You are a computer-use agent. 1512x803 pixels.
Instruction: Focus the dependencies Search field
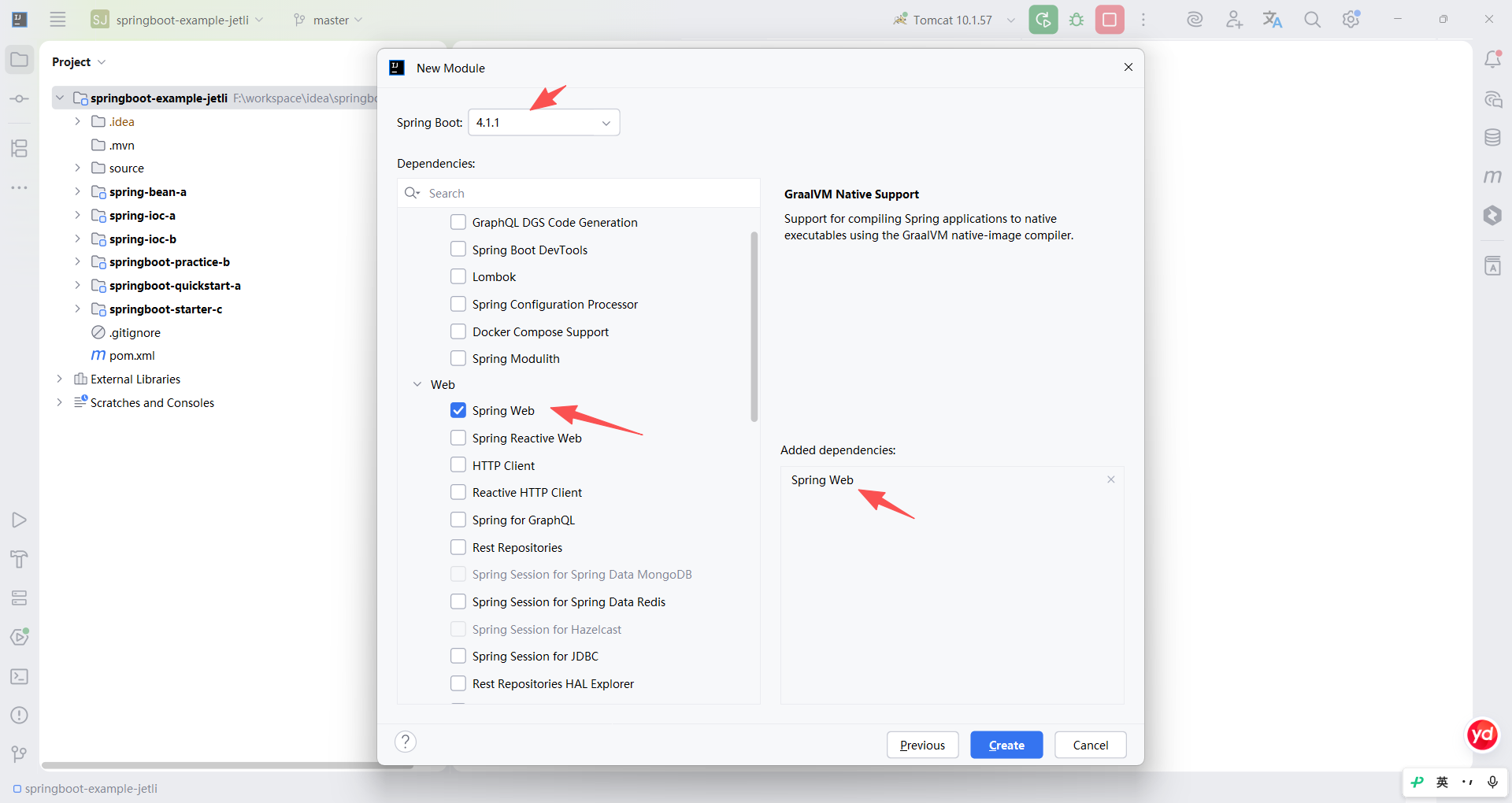pyautogui.click(x=579, y=193)
